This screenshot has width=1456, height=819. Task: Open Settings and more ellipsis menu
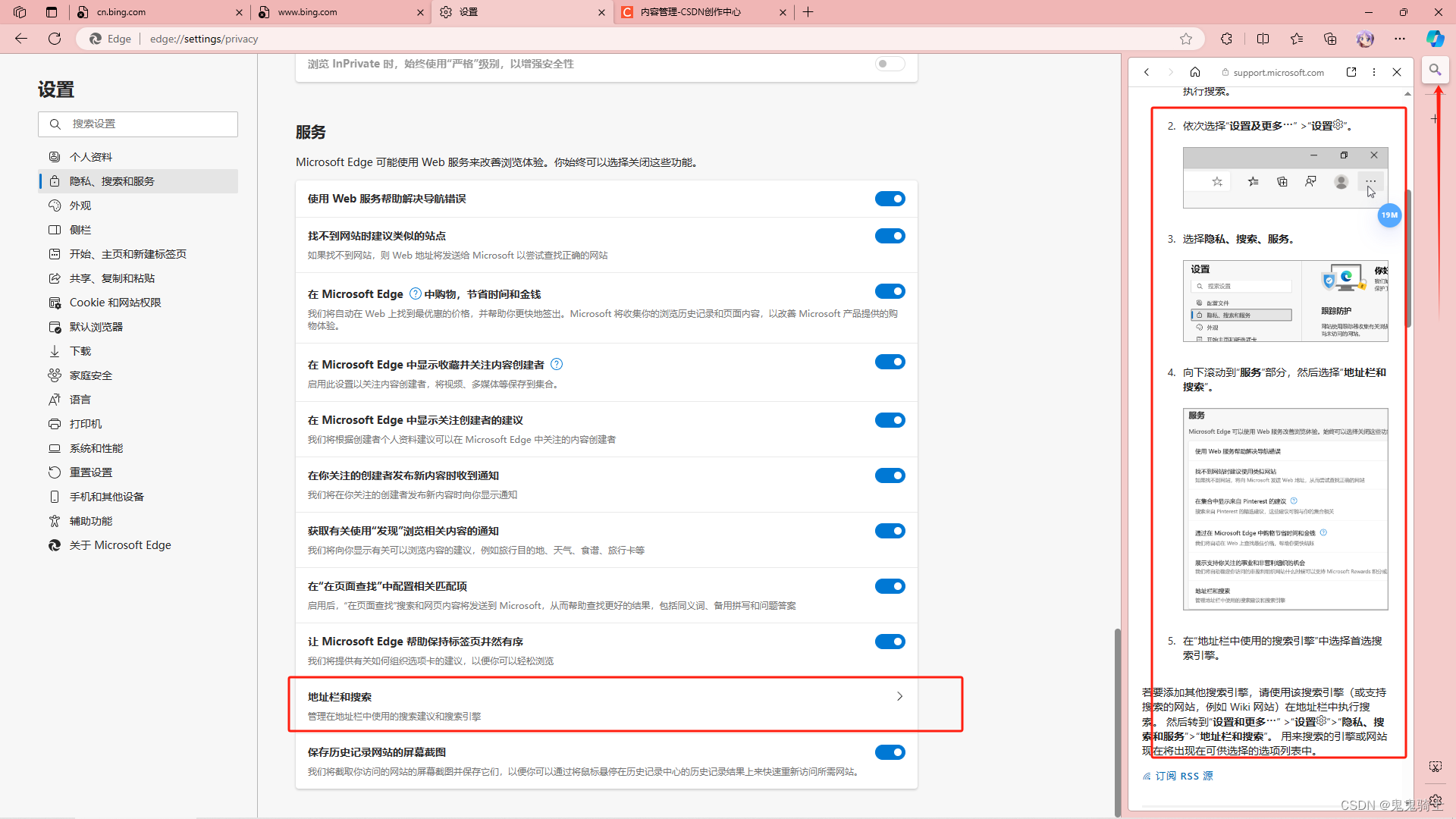(1400, 39)
